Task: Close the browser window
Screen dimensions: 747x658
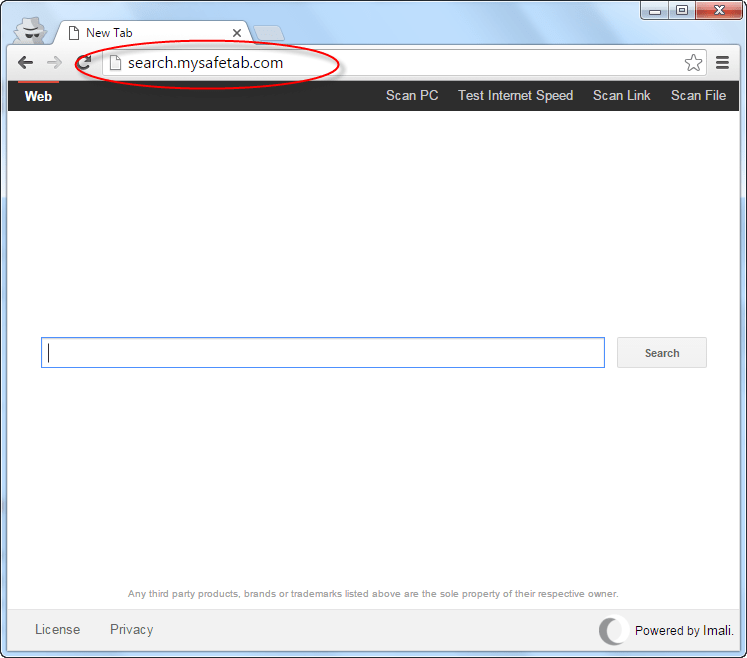Action: pos(719,10)
